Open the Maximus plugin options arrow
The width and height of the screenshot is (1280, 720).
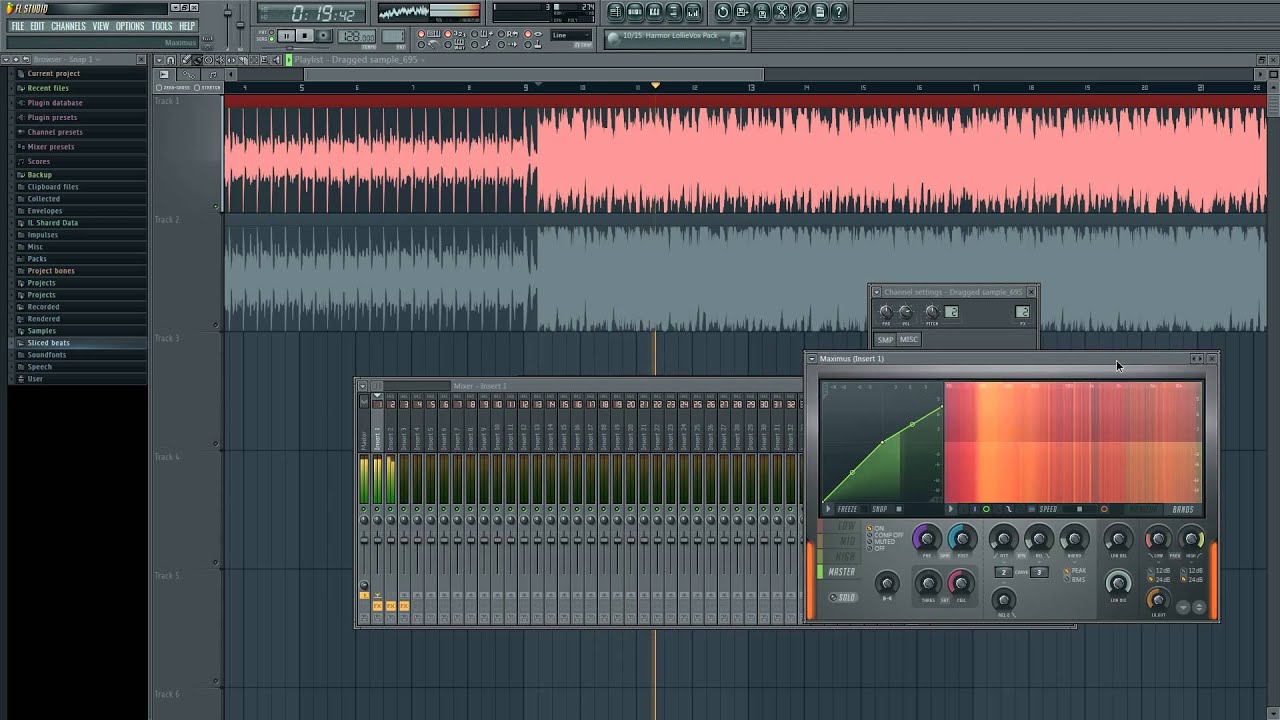(x=812, y=359)
